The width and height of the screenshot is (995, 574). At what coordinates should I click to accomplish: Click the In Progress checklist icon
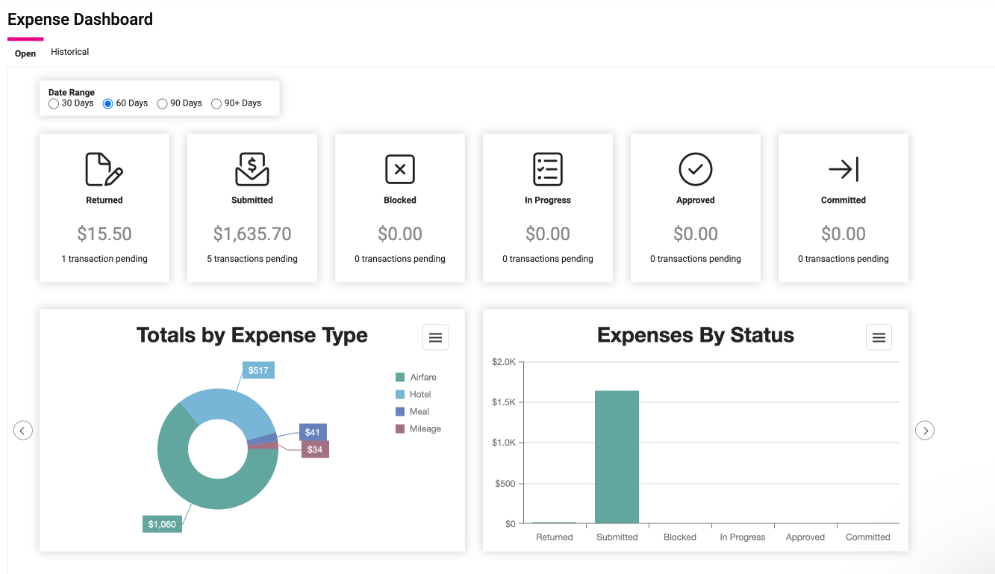coord(548,169)
